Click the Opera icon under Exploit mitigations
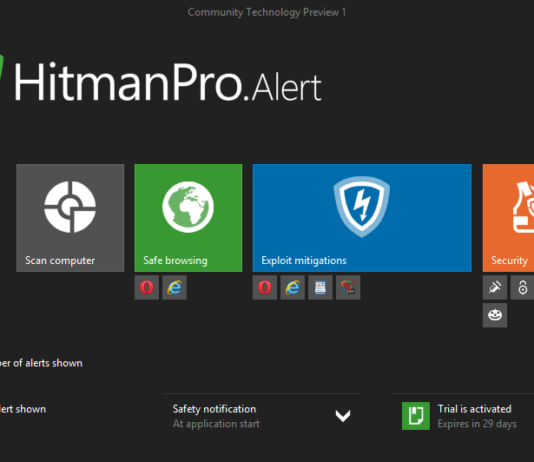The width and height of the screenshot is (534, 462). (x=265, y=288)
